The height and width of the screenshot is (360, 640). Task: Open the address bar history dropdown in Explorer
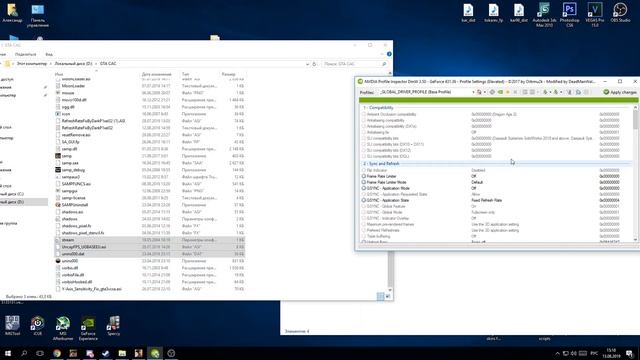click(x=307, y=64)
